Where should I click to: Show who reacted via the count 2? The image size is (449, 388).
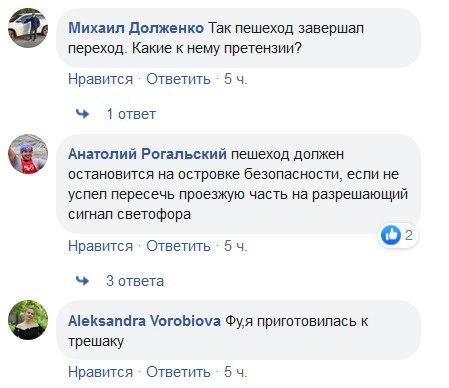coord(409,235)
